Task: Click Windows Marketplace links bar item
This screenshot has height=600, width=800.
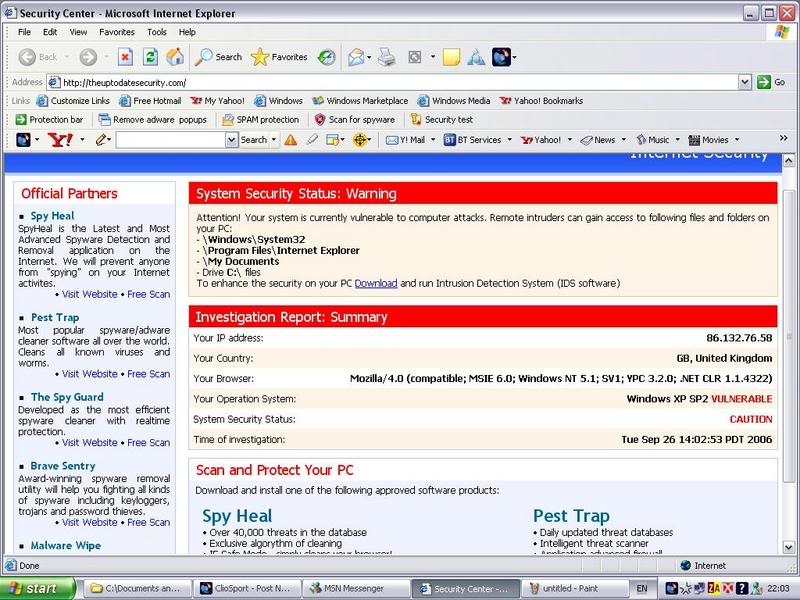Action: pyautogui.click(x=360, y=101)
